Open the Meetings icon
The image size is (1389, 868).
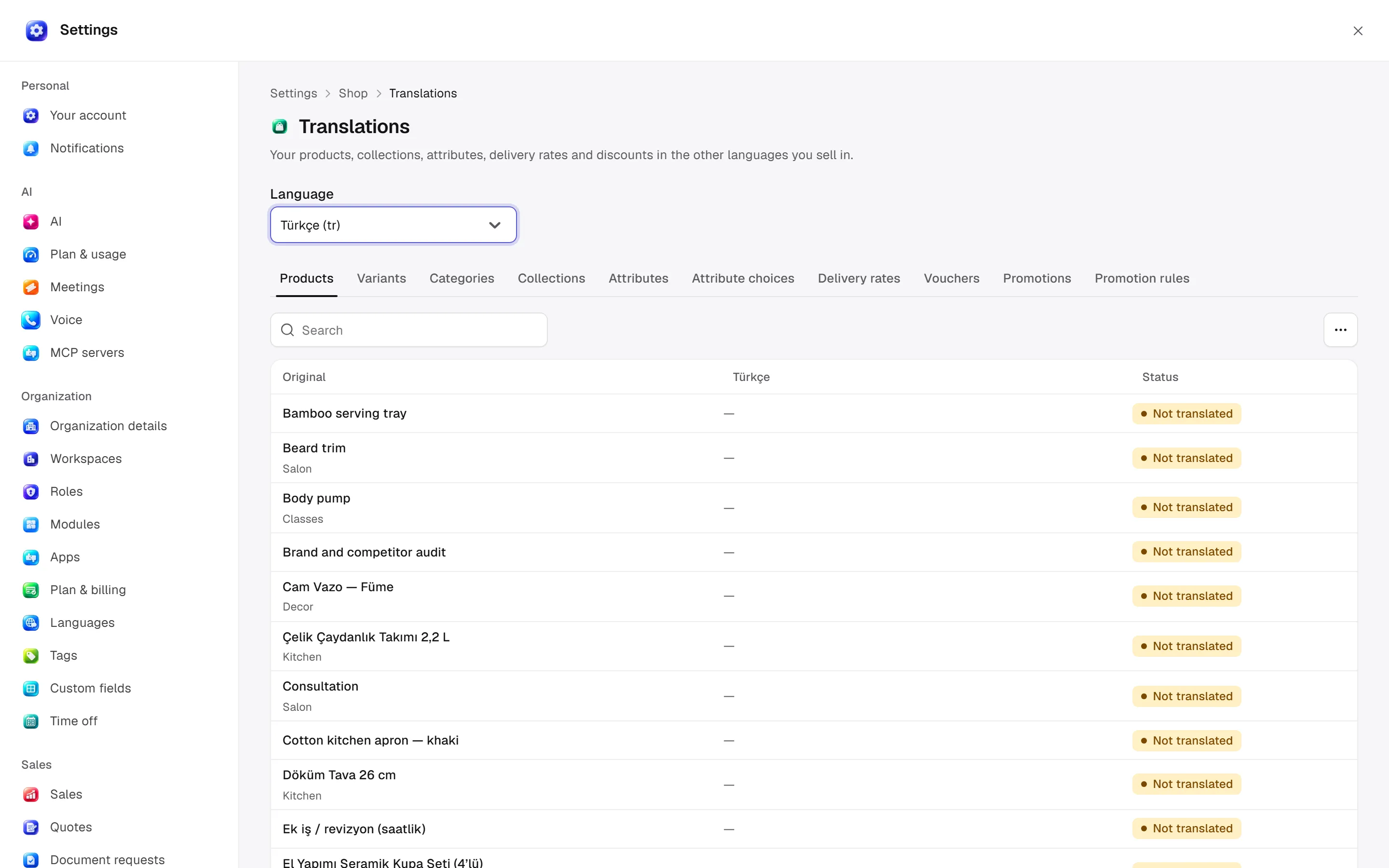coord(30,287)
